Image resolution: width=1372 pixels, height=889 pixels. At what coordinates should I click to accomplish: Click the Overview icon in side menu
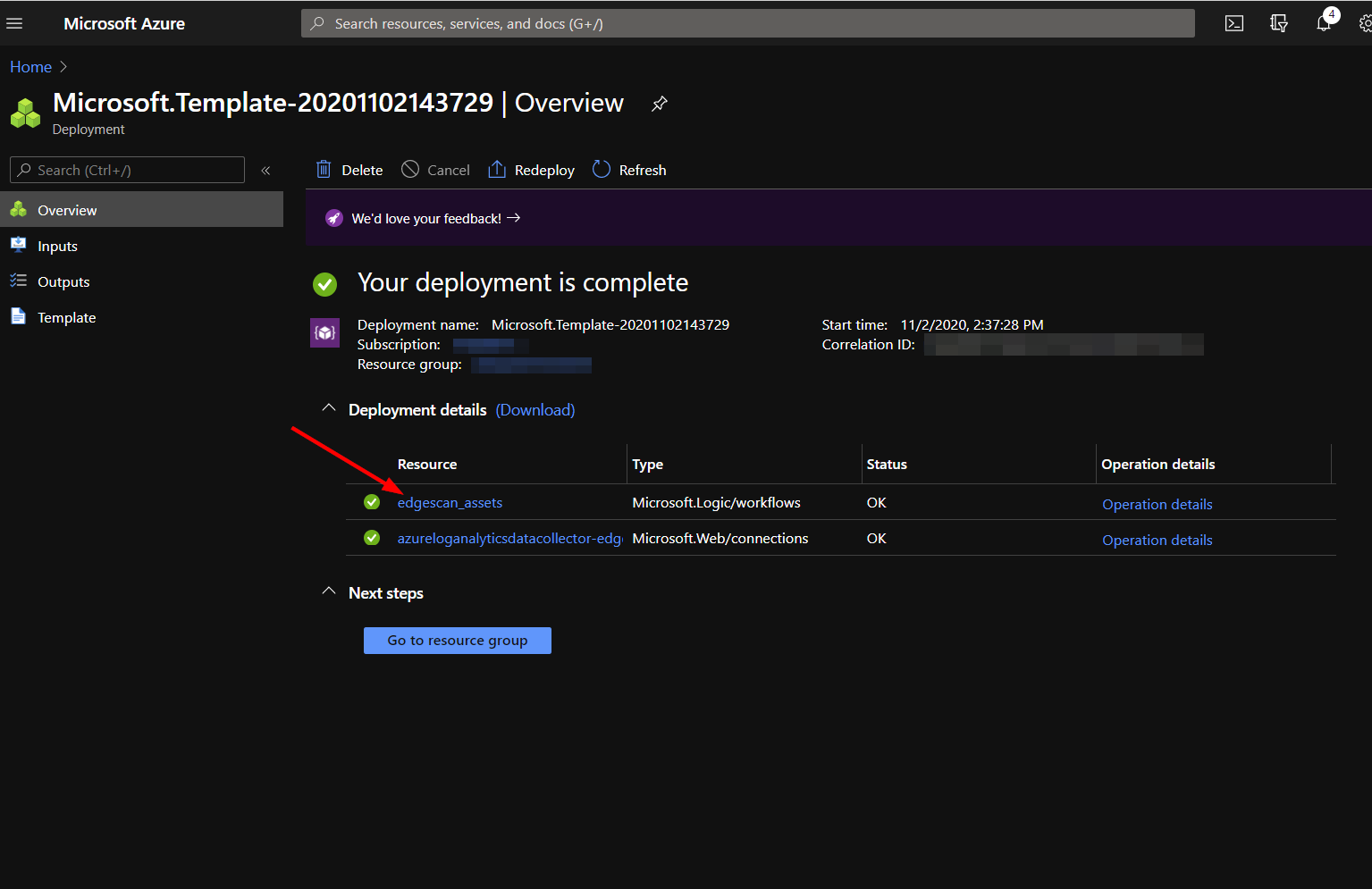[18, 209]
